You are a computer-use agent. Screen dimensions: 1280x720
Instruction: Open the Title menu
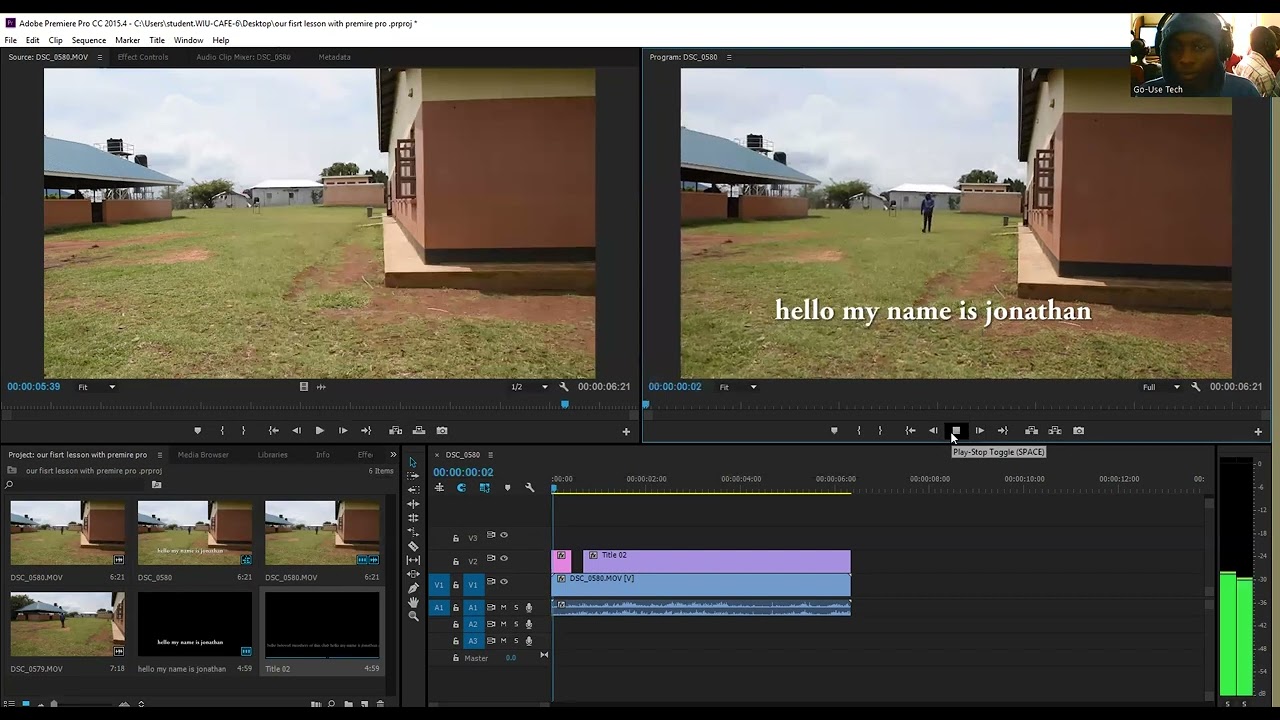[x=157, y=40]
